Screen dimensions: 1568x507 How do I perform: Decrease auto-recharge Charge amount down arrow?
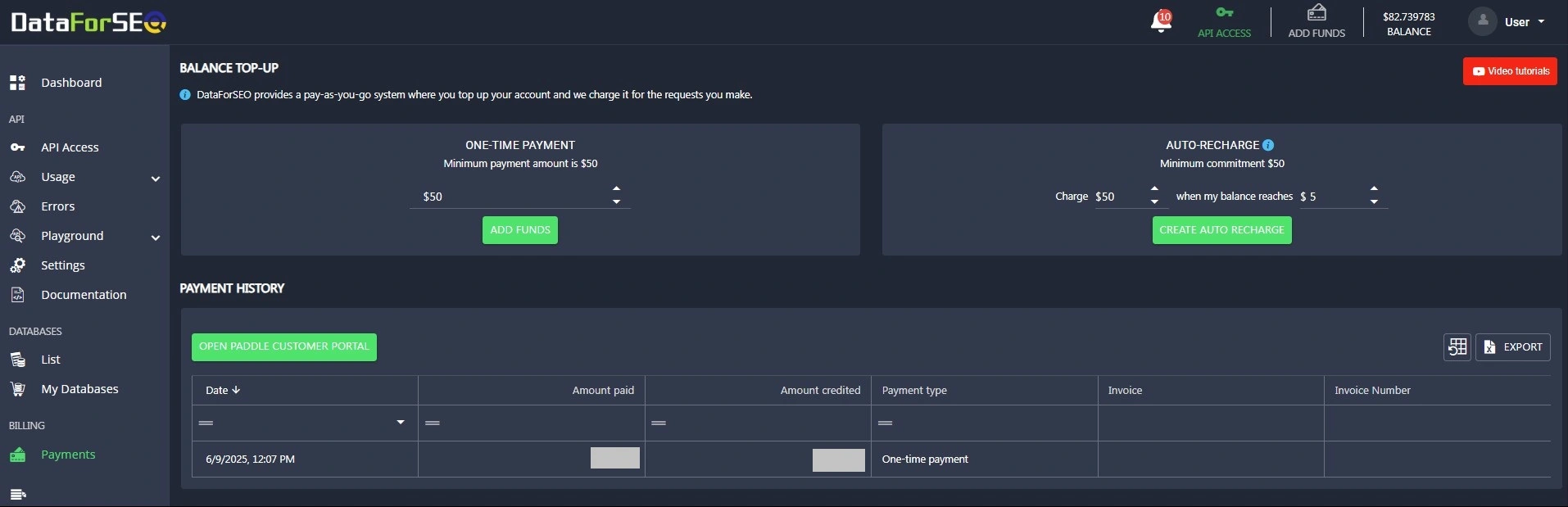1154,202
